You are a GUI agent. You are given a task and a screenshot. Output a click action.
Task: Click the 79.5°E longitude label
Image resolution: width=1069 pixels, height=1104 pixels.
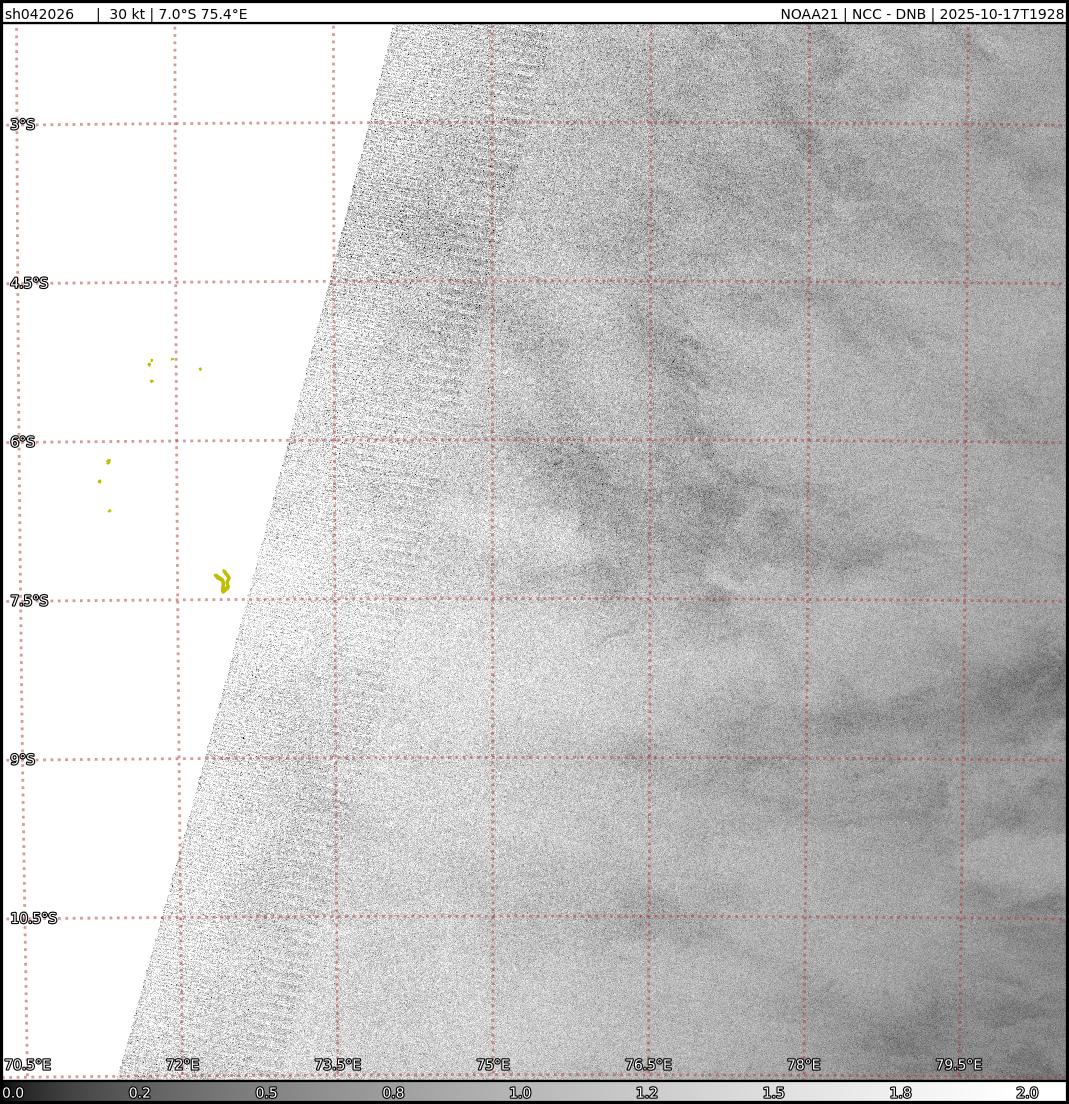959,1065
